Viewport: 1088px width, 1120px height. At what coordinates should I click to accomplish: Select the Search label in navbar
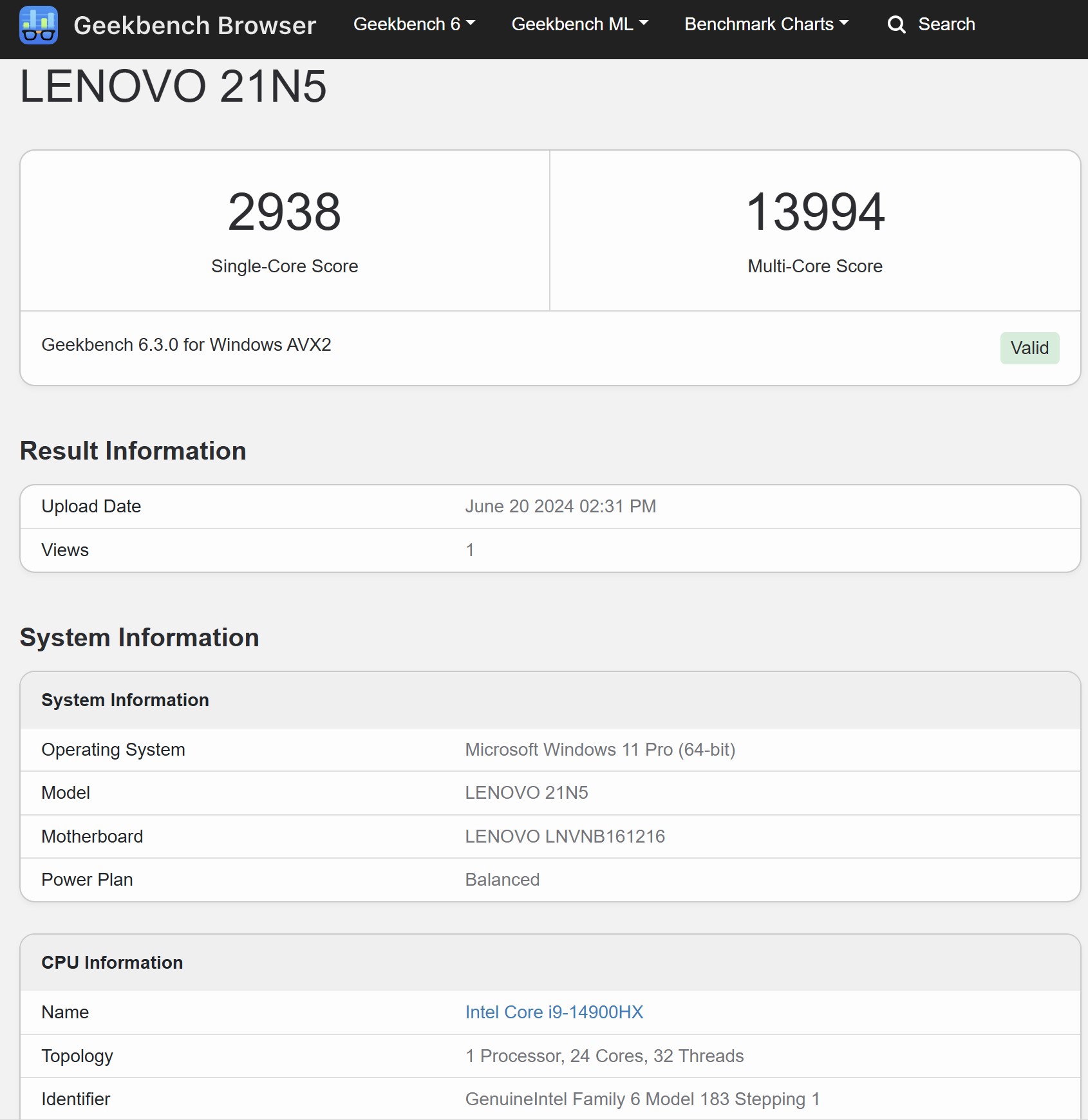pyautogui.click(x=946, y=24)
